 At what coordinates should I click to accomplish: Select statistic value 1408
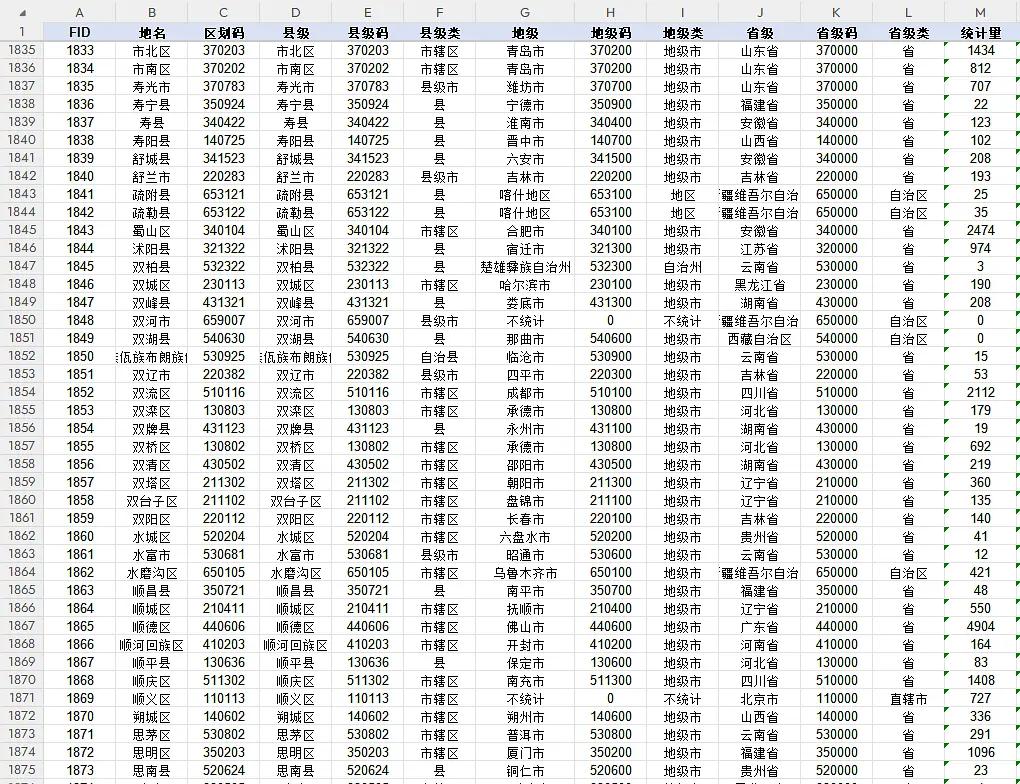click(x=980, y=681)
